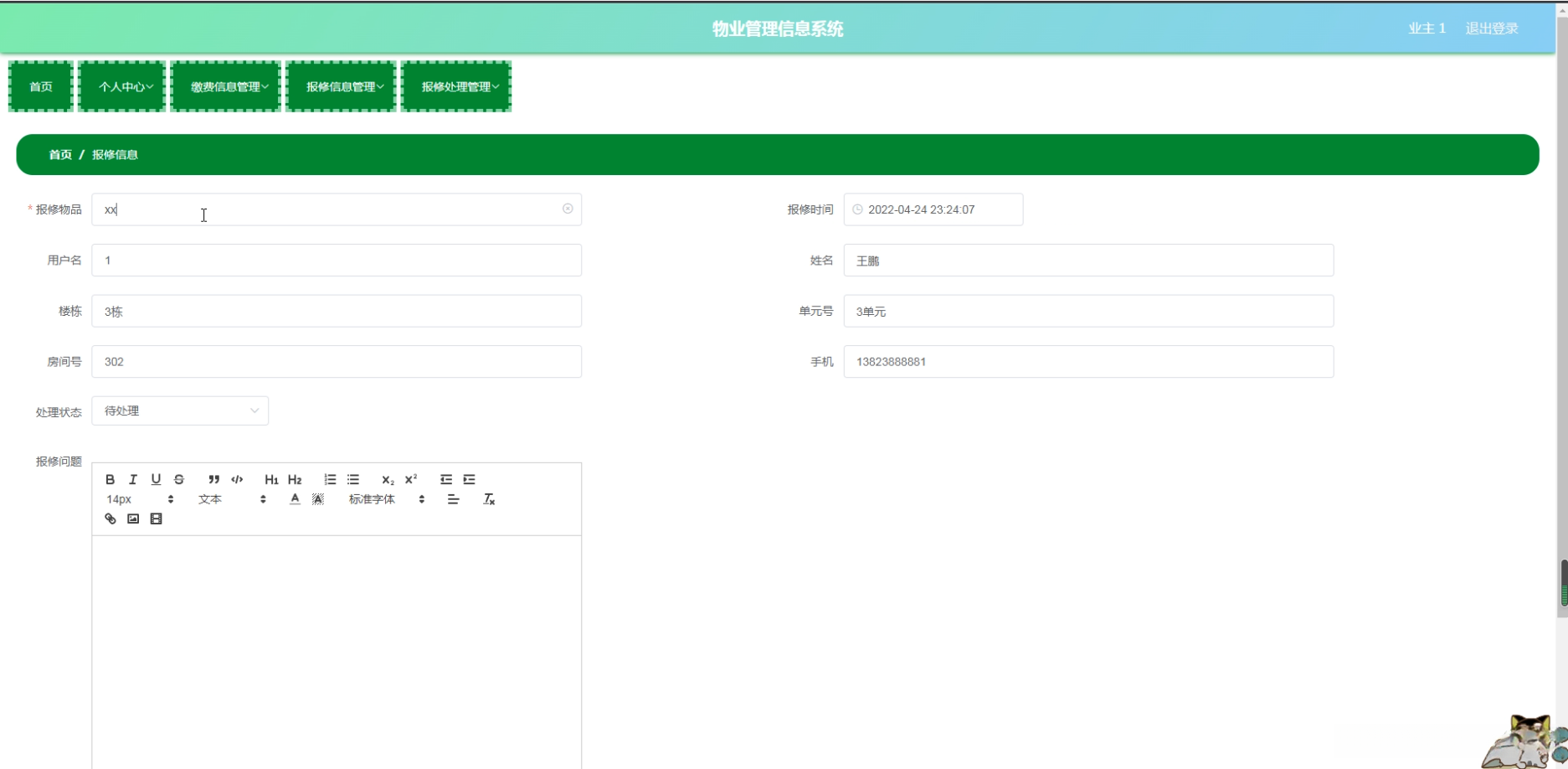Open the 报修时间 date-time picker field
The width and height of the screenshot is (1568, 769).
pos(933,209)
